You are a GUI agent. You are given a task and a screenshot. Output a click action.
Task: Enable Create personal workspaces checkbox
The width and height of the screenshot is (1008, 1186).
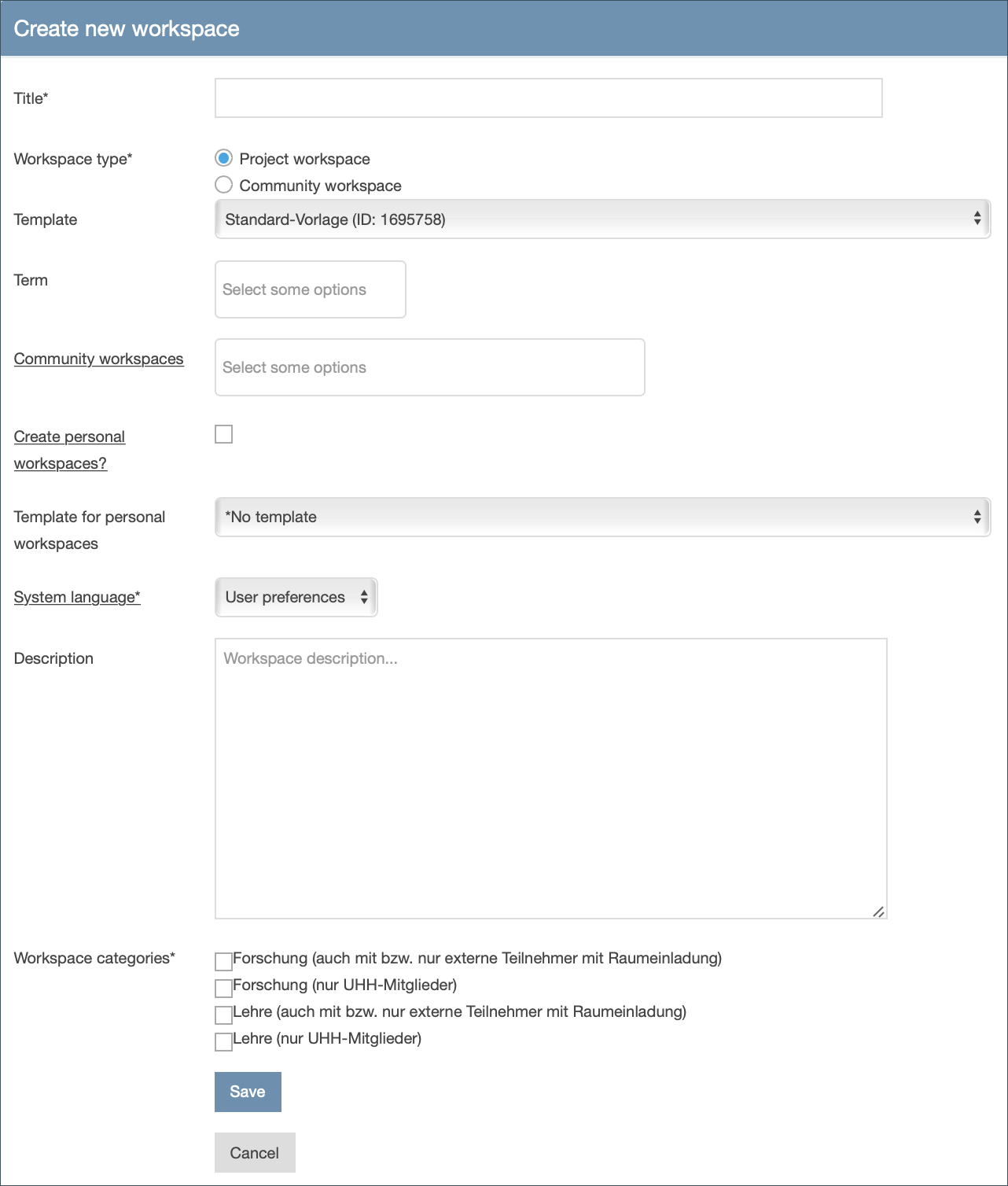(x=224, y=434)
